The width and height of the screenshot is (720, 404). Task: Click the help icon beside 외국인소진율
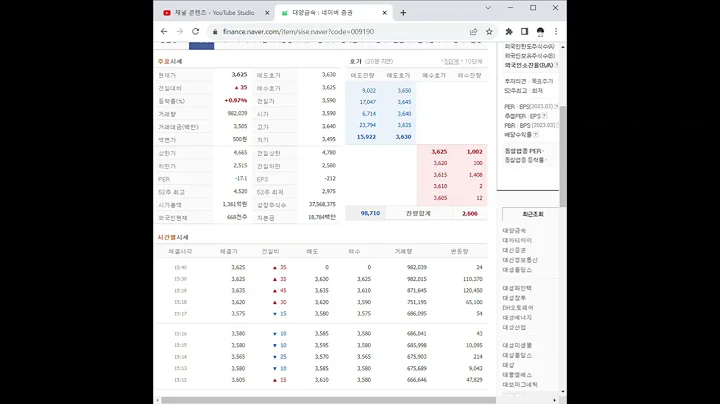[x=557, y=65]
